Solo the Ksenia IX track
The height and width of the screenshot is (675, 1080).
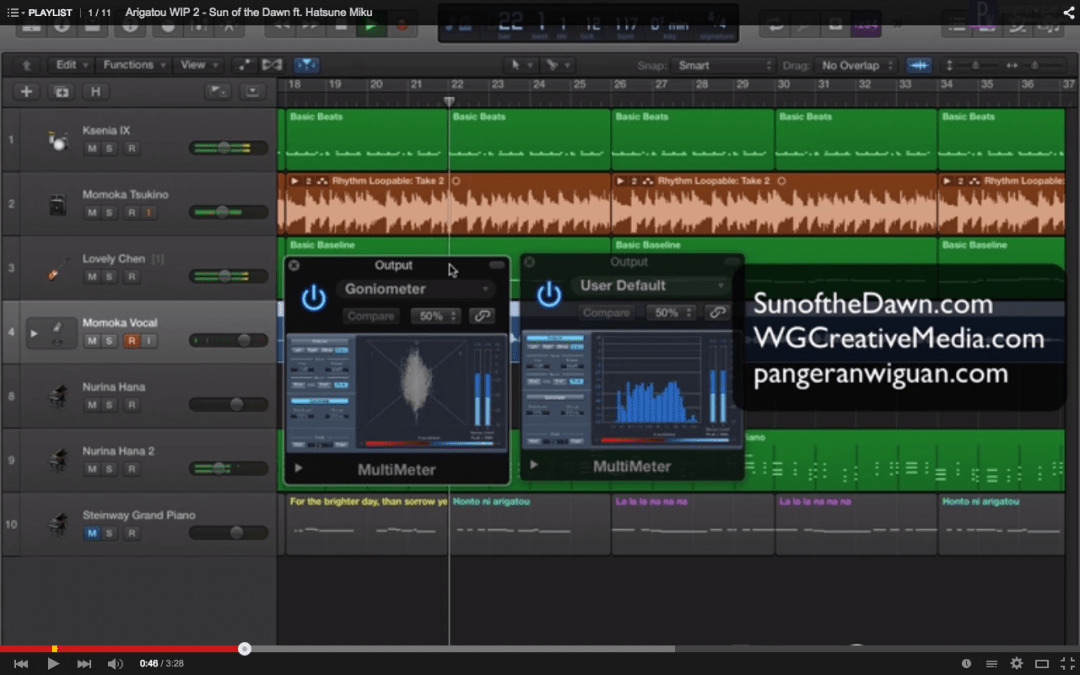[109, 149]
